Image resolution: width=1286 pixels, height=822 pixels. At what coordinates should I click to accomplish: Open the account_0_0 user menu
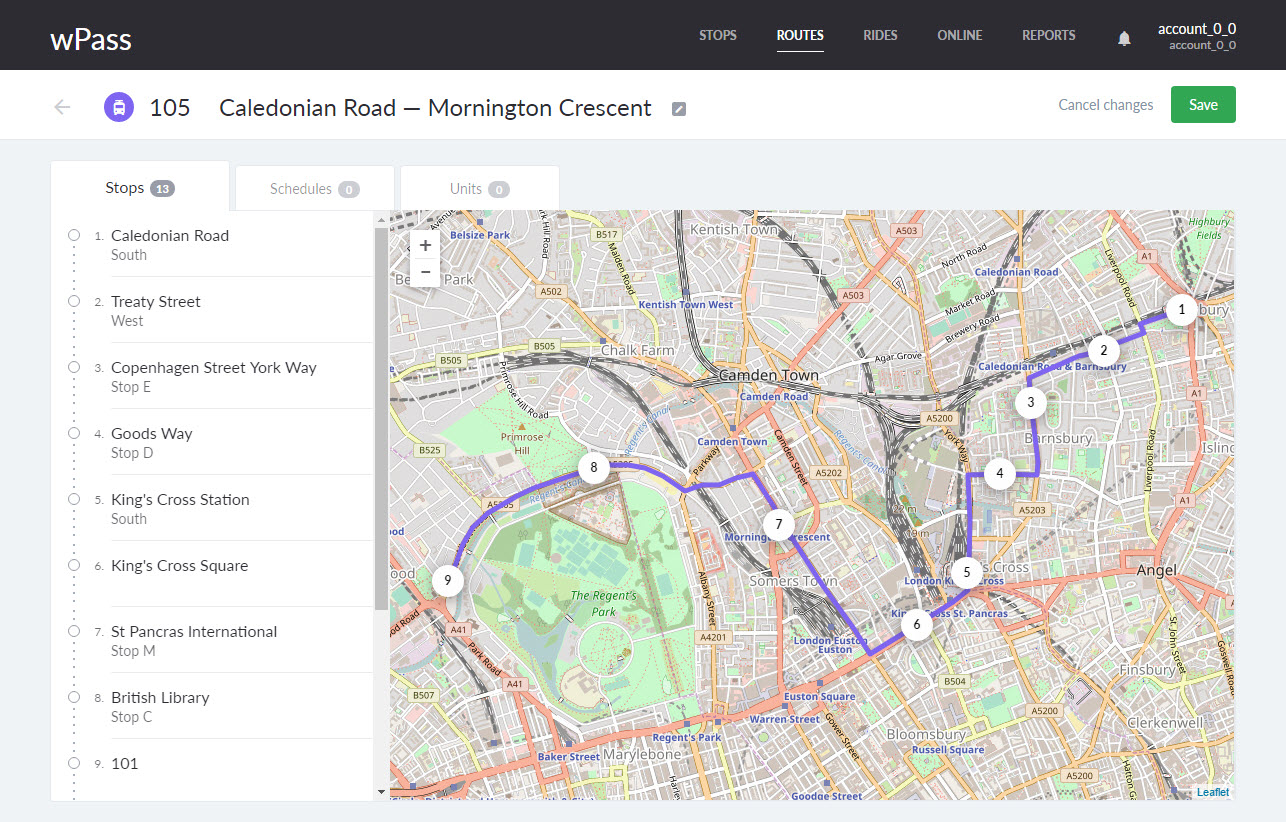1196,36
